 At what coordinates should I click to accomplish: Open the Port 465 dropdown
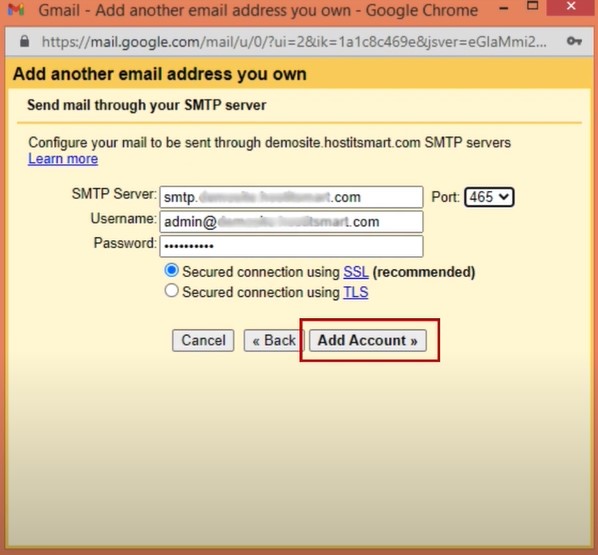pos(489,197)
